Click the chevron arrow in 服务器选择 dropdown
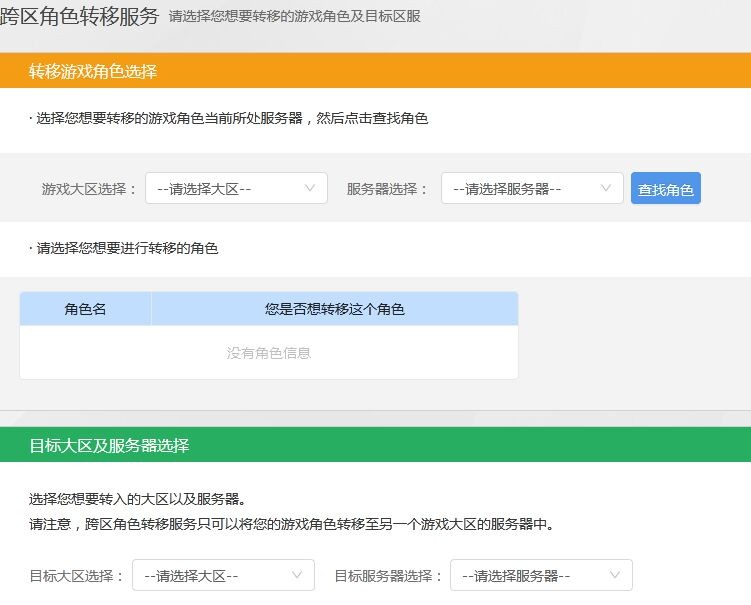The height and width of the screenshot is (605, 751). pos(605,188)
